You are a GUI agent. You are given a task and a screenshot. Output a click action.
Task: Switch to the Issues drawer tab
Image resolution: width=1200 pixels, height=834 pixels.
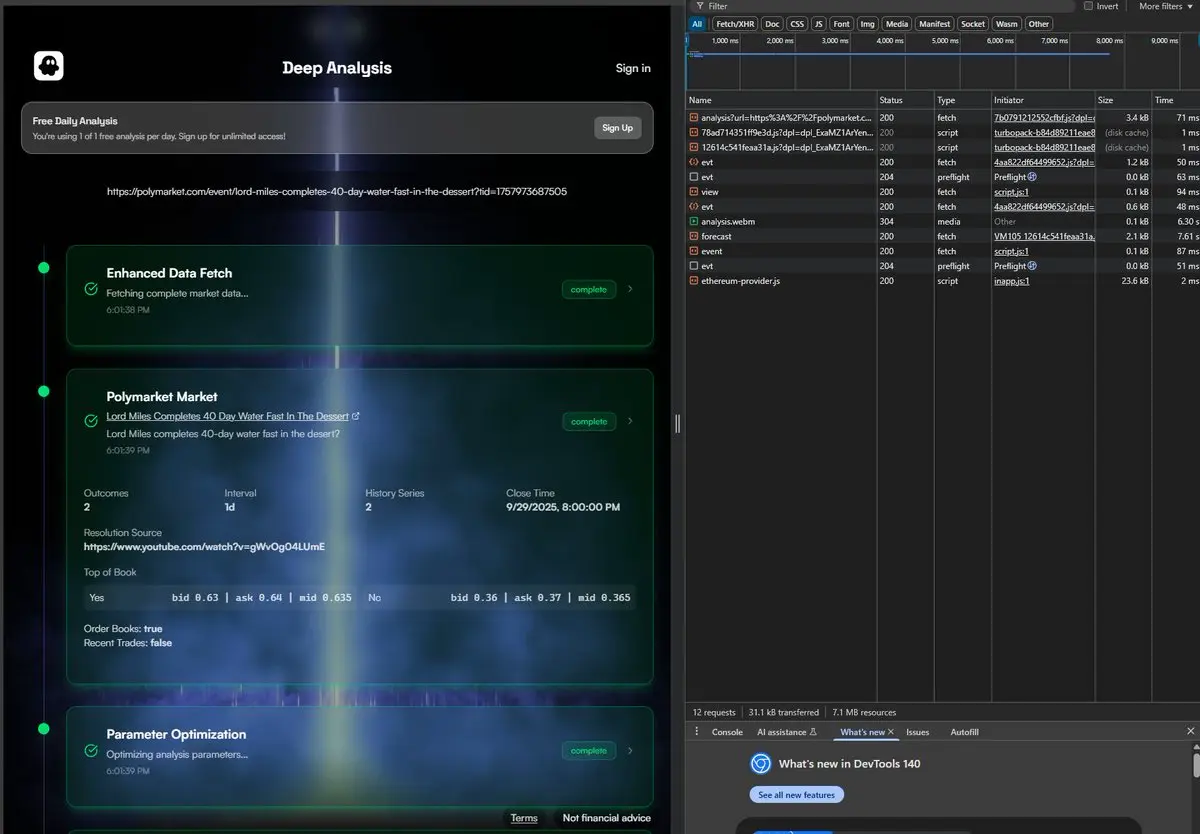(x=918, y=732)
